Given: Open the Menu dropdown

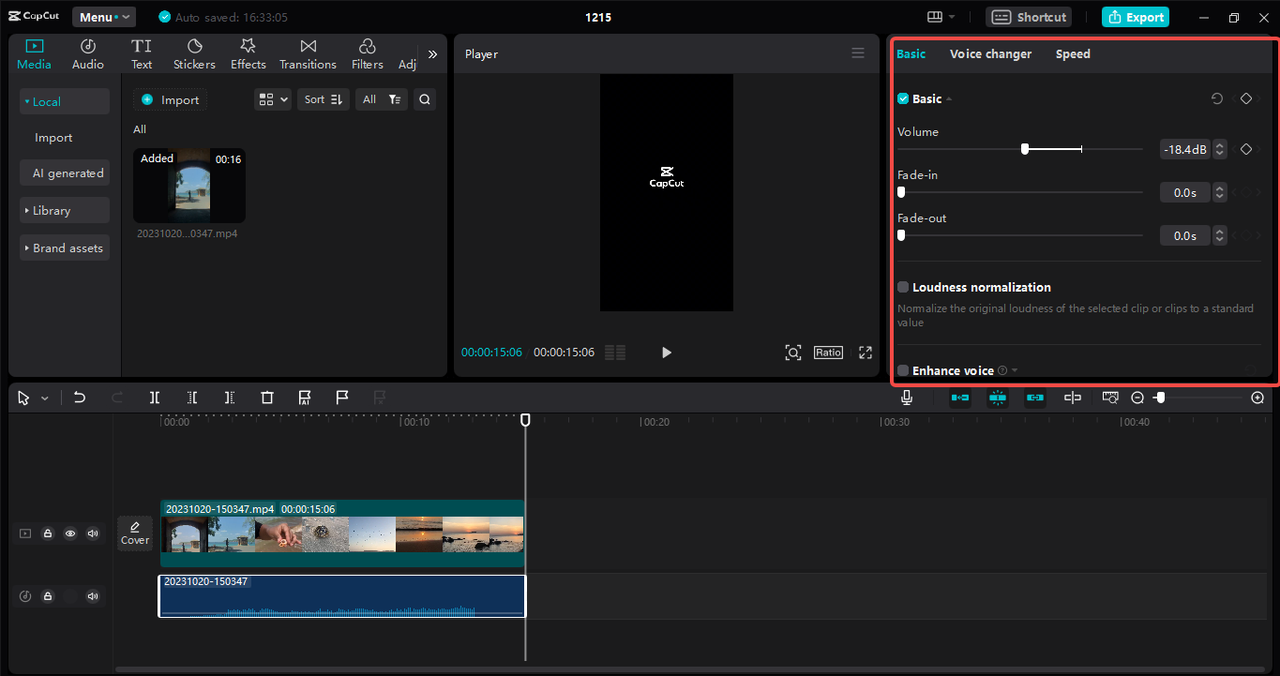Looking at the screenshot, I should (x=104, y=17).
